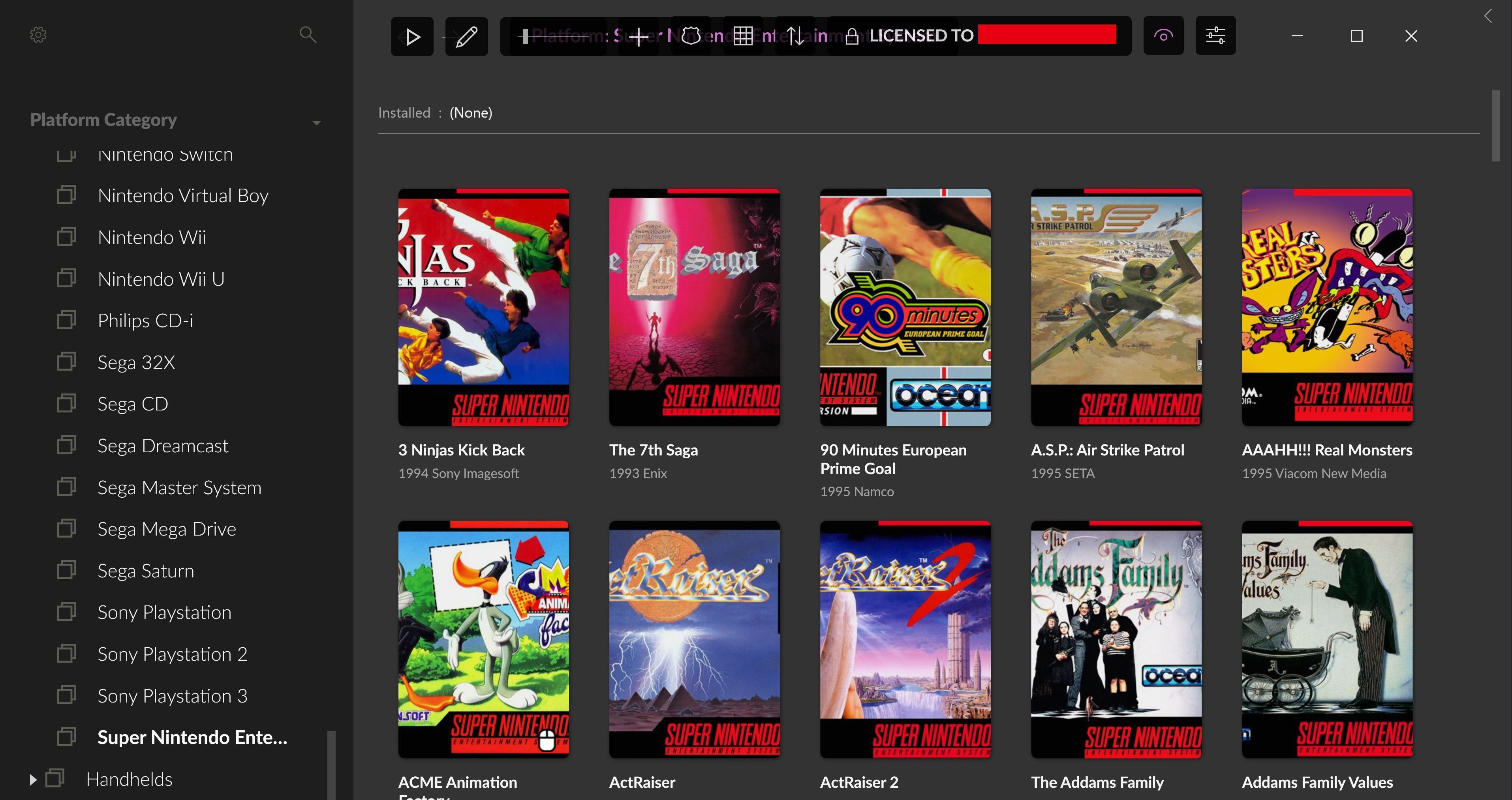The image size is (1512, 800).
Task: Click the padlock icon next to LICENSED TO
Action: pos(852,36)
